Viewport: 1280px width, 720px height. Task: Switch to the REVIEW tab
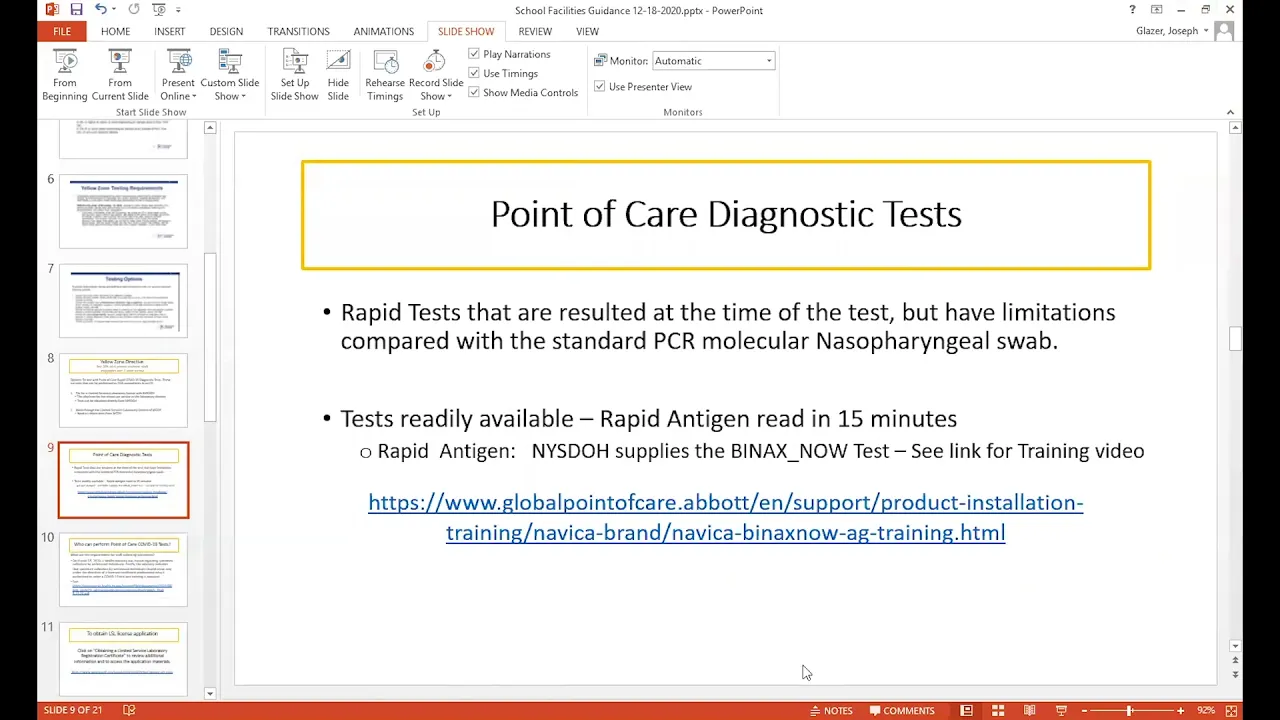(535, 31)
